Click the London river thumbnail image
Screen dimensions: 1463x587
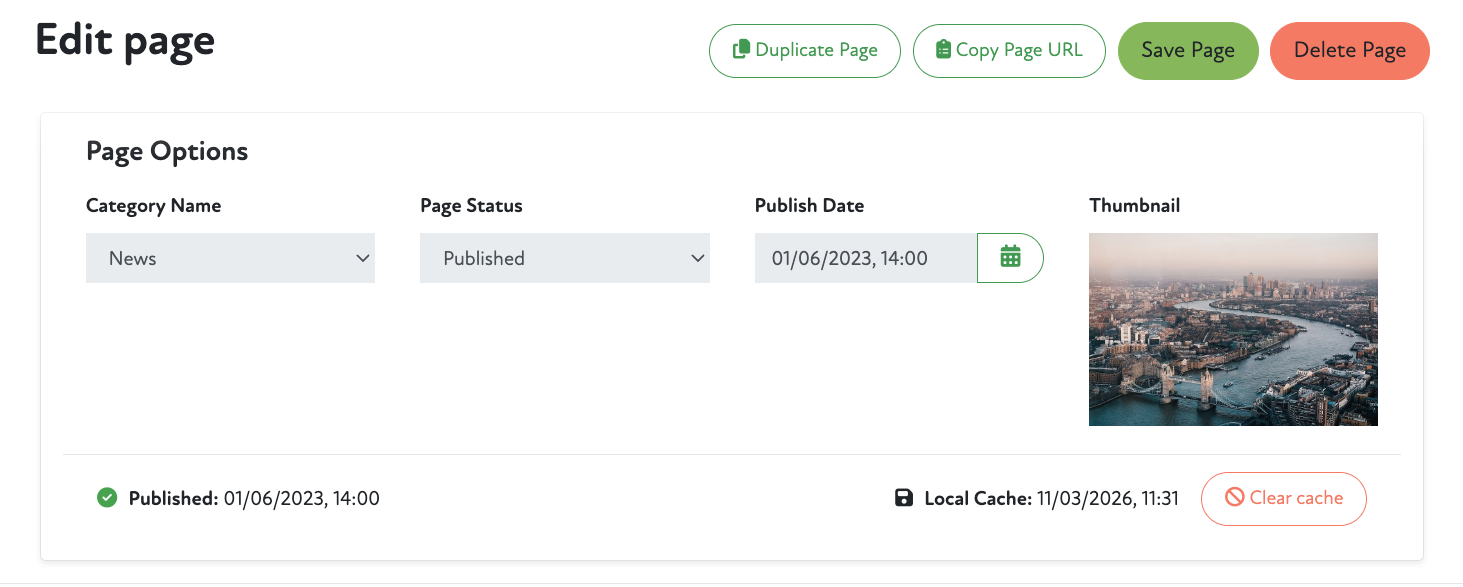pos(1233,329)
